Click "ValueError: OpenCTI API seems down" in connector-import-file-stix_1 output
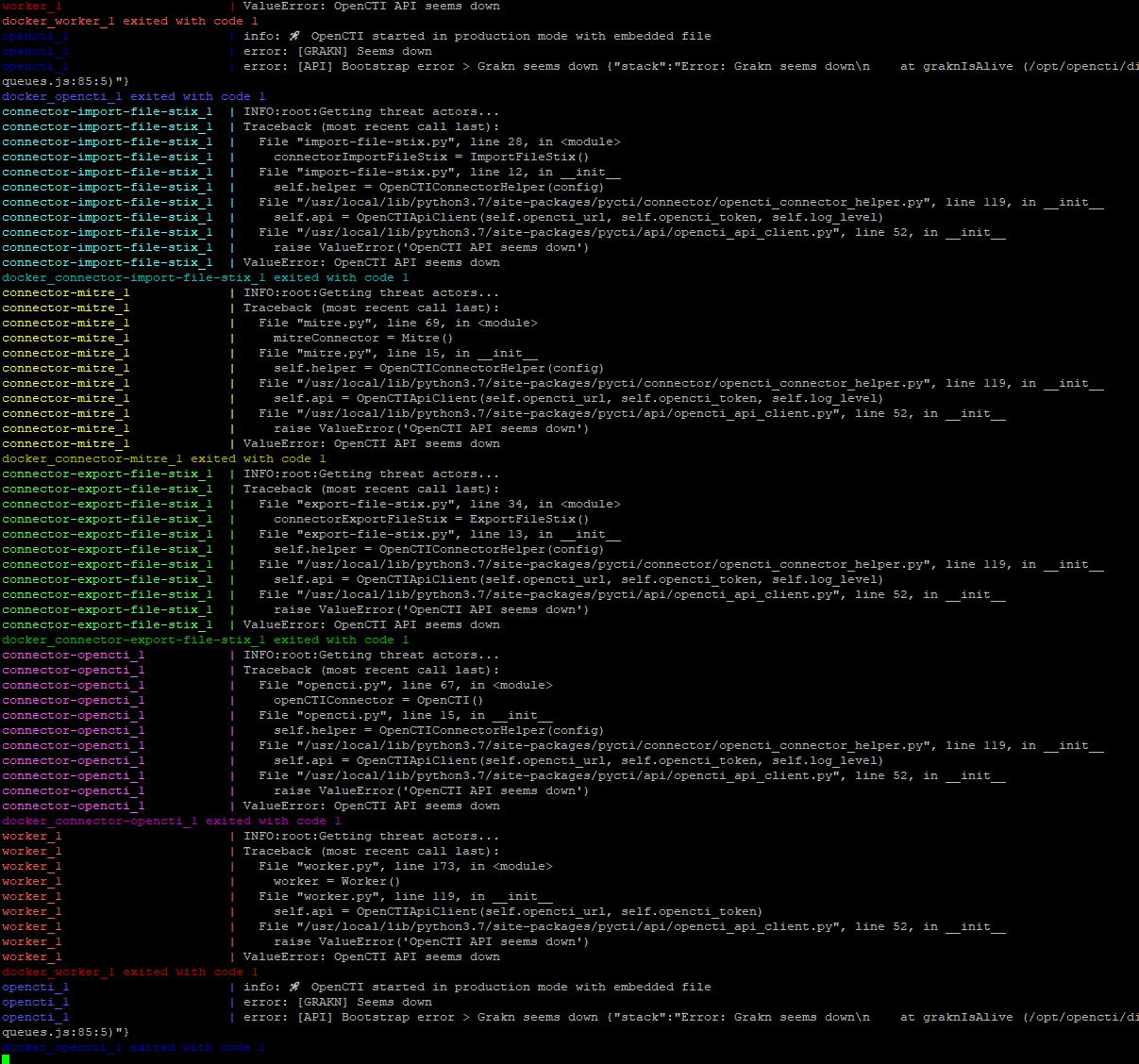 pos(372,262)
